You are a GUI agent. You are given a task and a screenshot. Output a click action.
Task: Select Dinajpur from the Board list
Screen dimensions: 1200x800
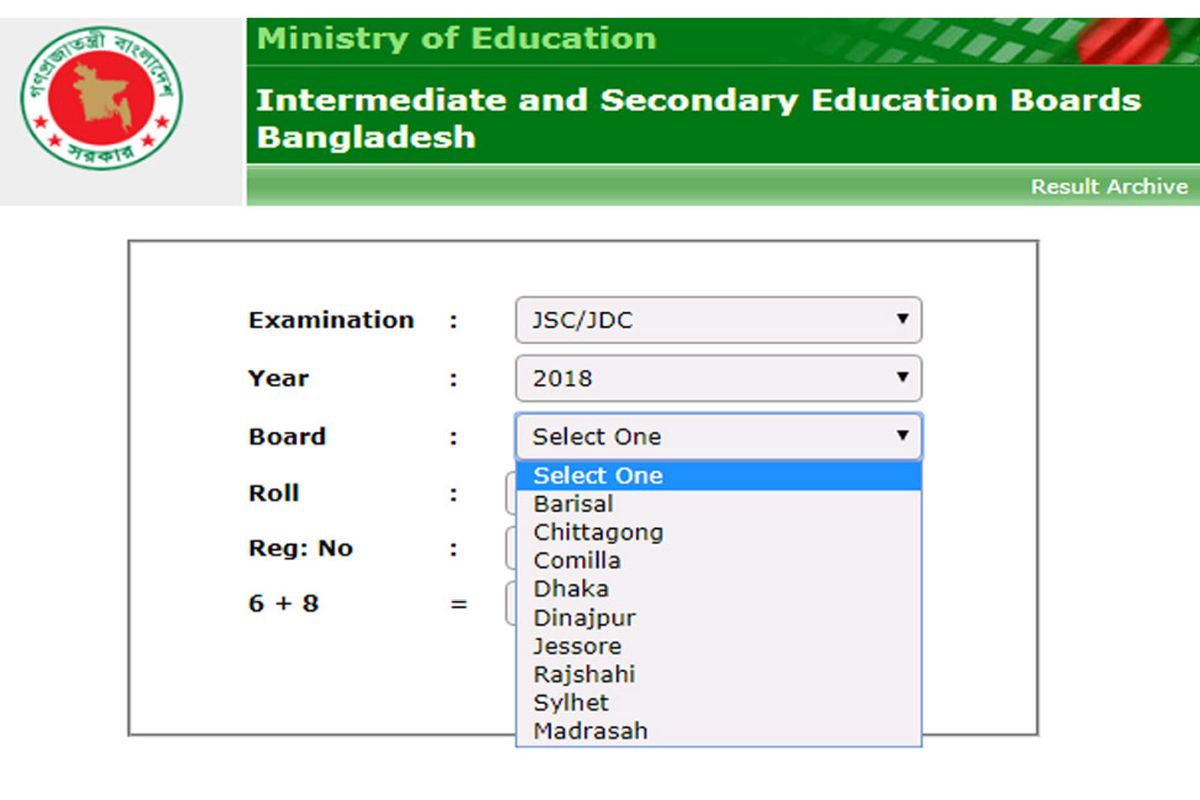click(x=584, y=617)
